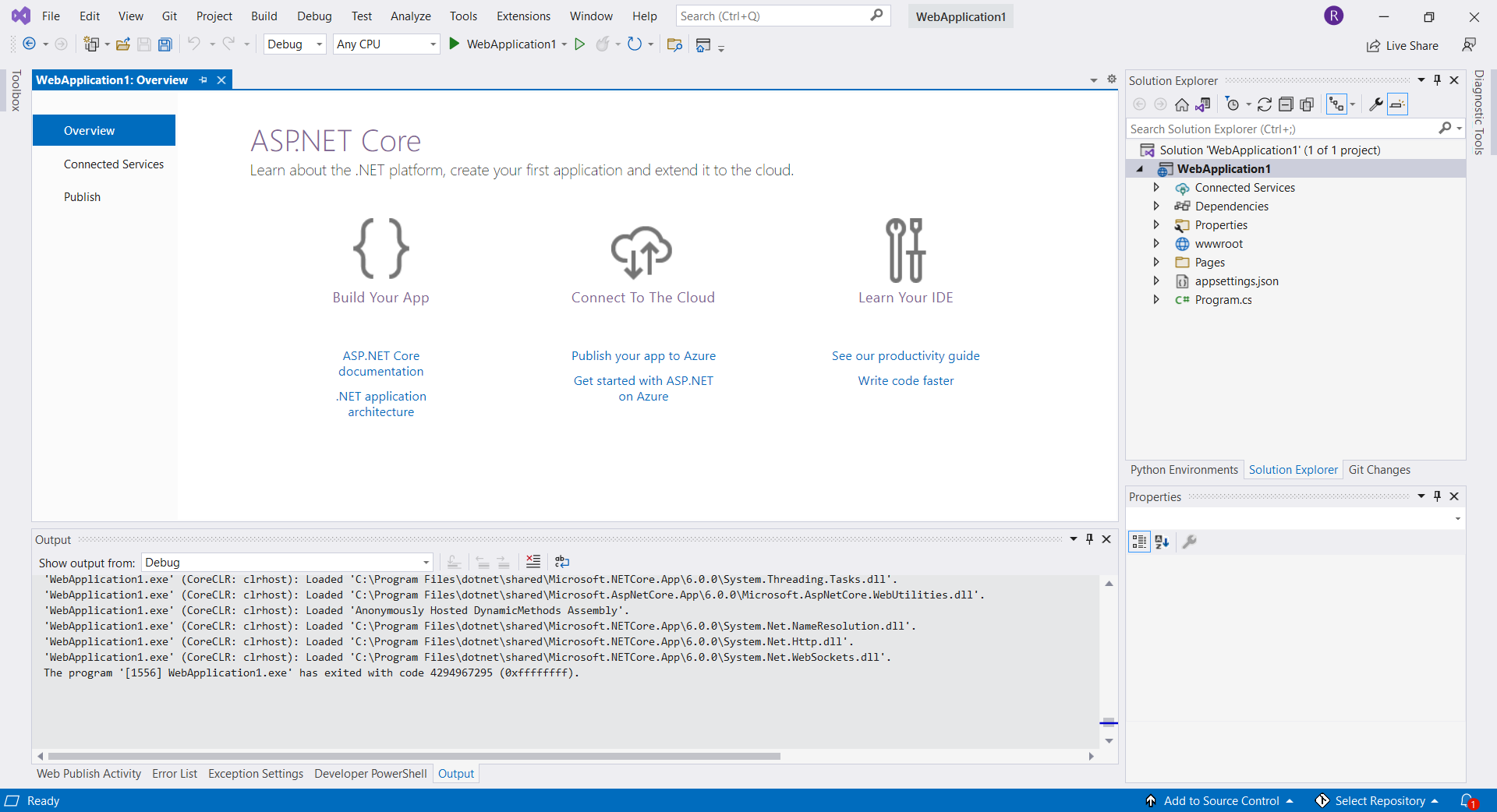Click the New Project toolbar icon
Screen dimensions: 1497x812
(91, 44)
